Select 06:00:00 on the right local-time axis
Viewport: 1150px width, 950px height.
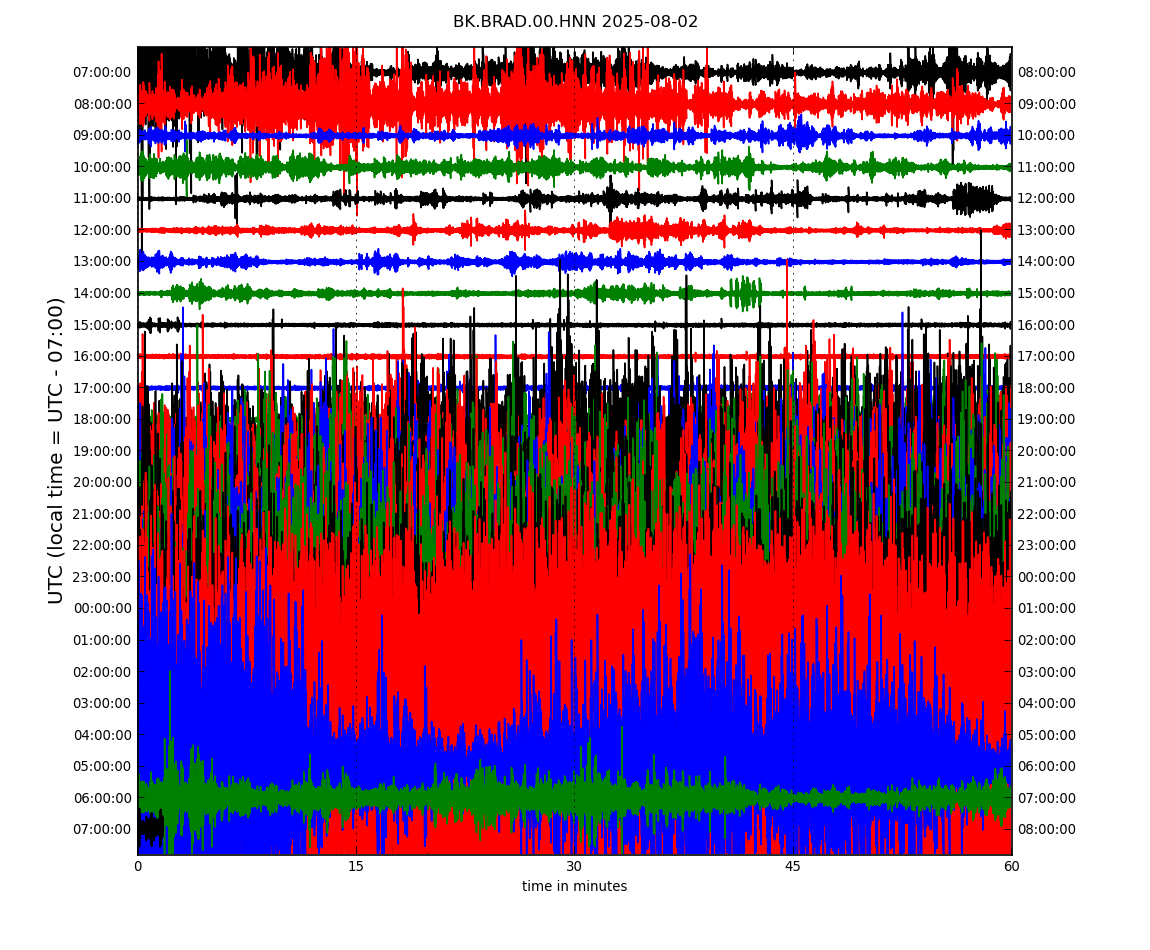click(1047, 767)
